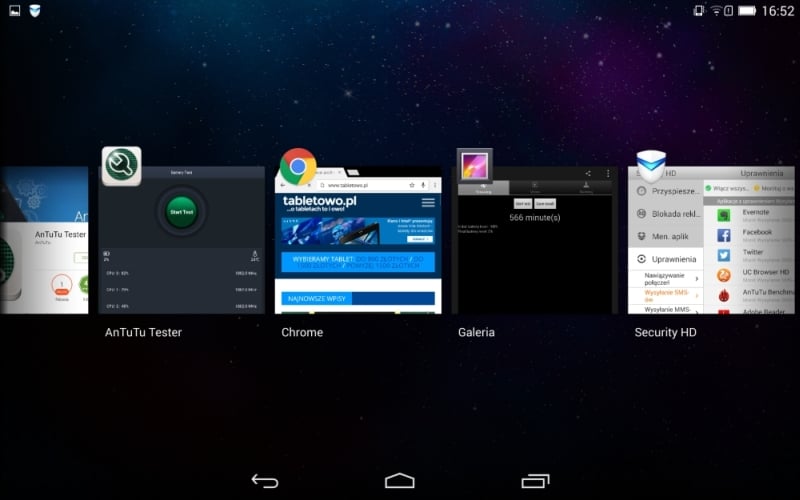Select Uprawnienia in Security HD sidebar

tap(665, 259)
